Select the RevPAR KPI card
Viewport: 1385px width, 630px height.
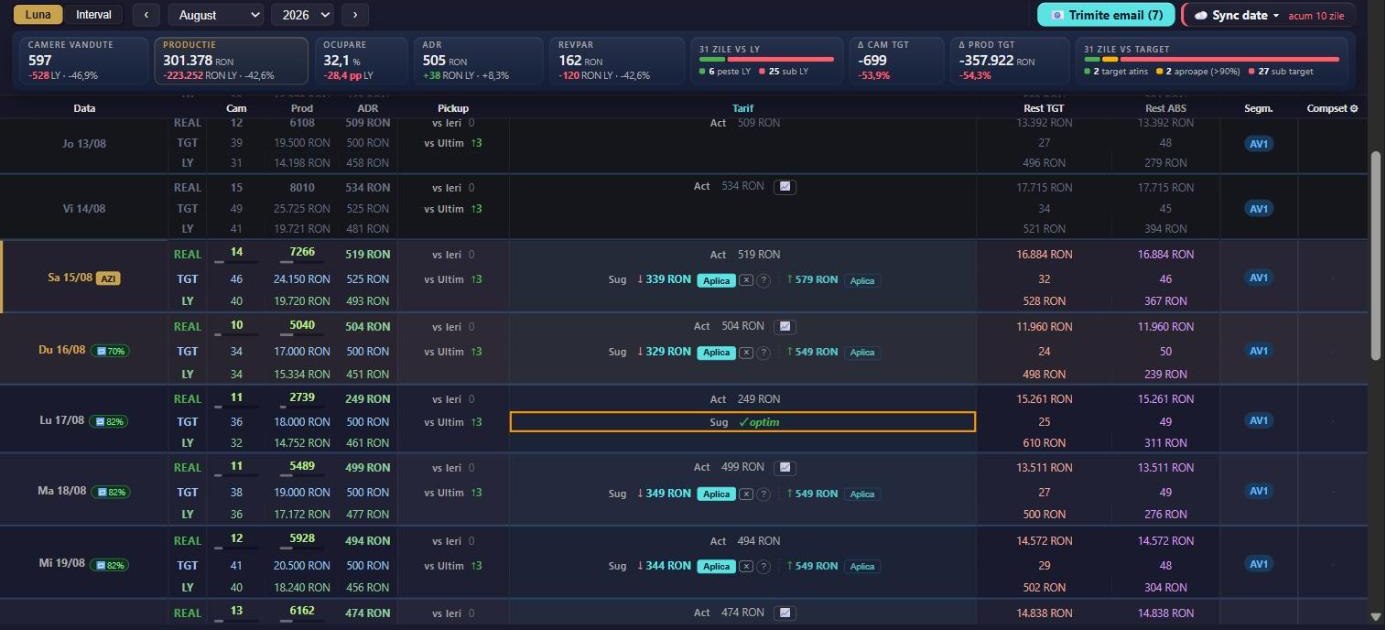click(x=617, y=61)
